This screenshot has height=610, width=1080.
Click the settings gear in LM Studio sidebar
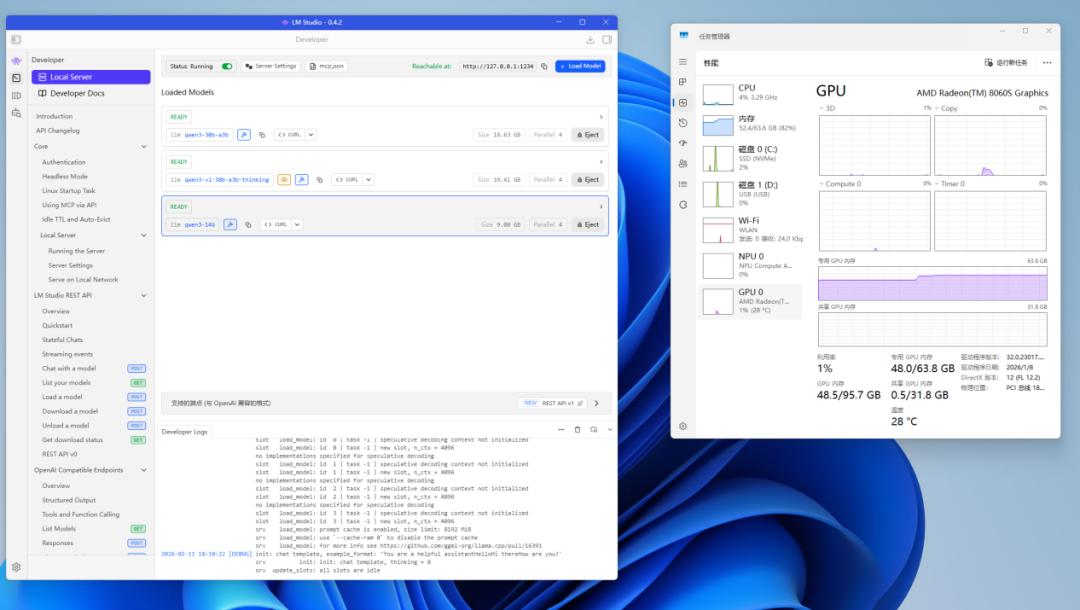16,567
